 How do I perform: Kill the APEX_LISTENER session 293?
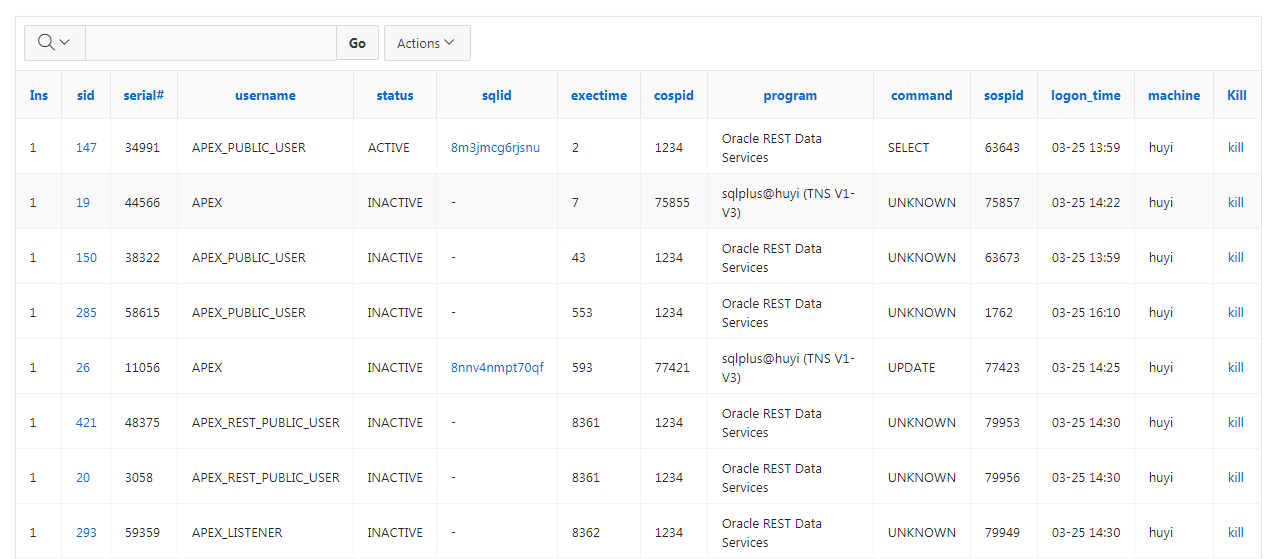pyautogui.click(x=1236, y=533)
